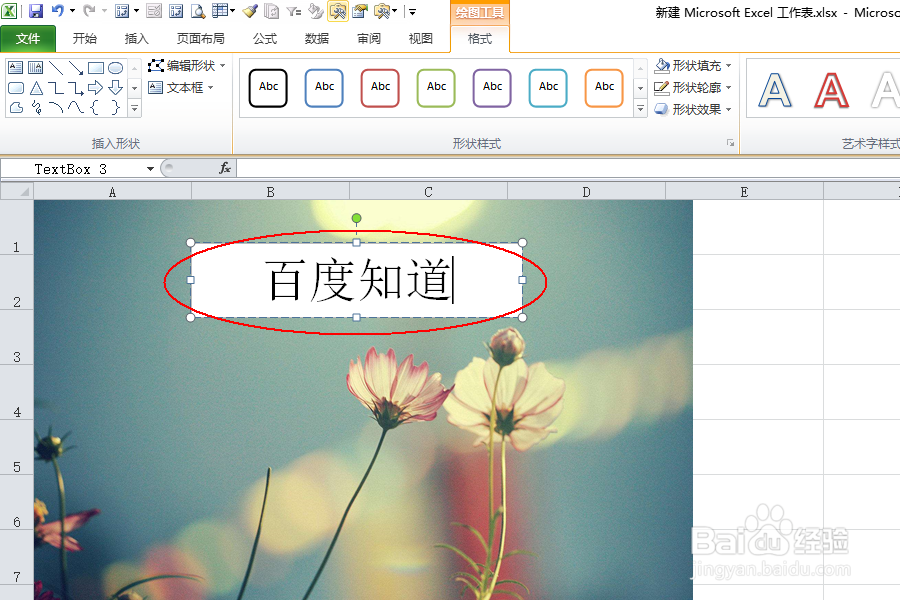Click the Save icon in quick access toolbar
This screenshot has width=900, height=600.
(36, 11)
